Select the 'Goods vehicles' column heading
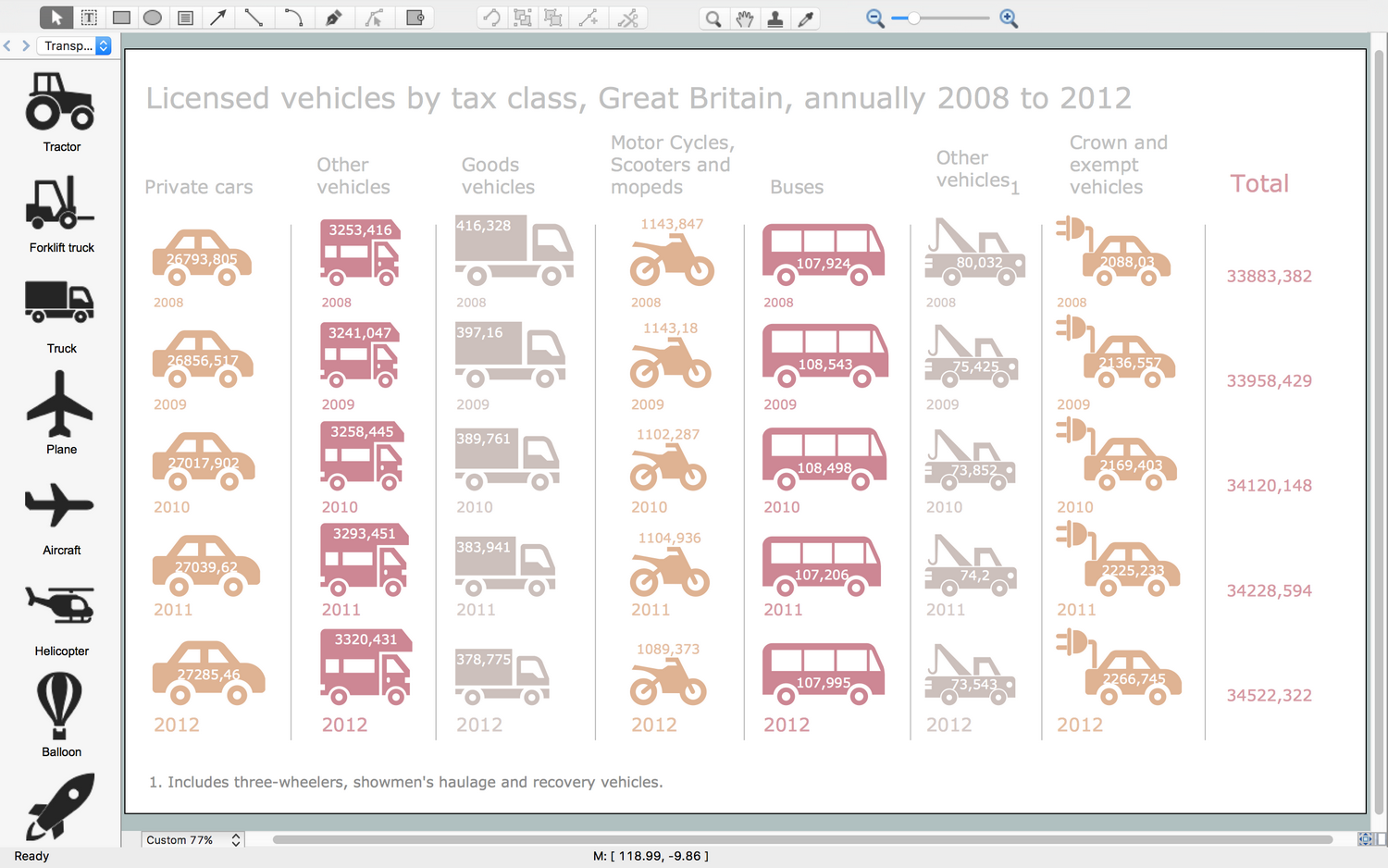This screenshot has width=1388, height=868. (498, 176)
